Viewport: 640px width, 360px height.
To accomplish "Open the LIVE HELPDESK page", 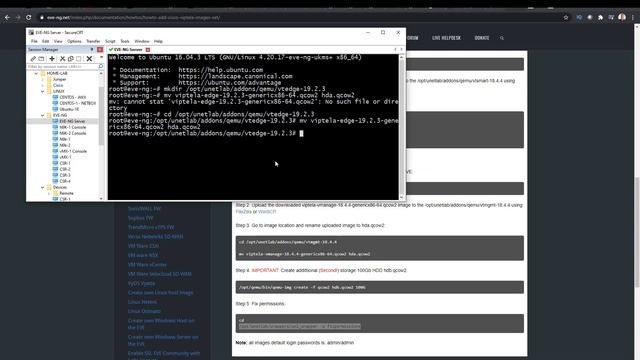I will tap(446, 38).
